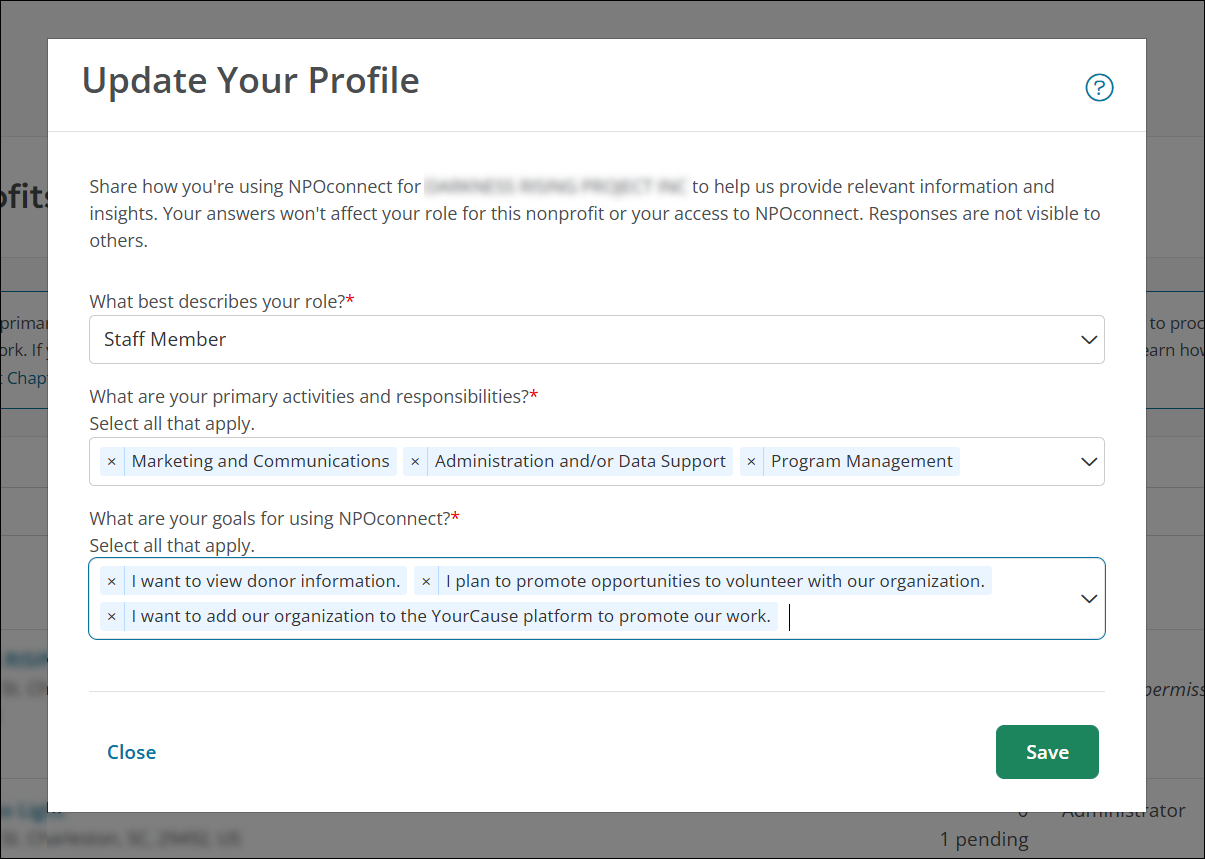Viewport: 1205px width, 859px height.
Task: Open the help icon in dialog header
Action: pyautogui.click(x=1099, y=88)
